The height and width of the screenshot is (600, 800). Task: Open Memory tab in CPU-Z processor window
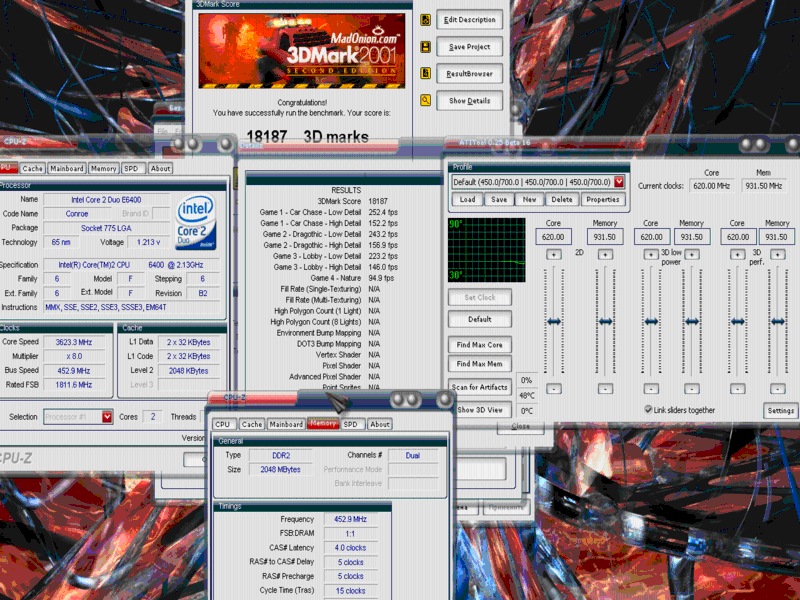[x=104, y=168]
